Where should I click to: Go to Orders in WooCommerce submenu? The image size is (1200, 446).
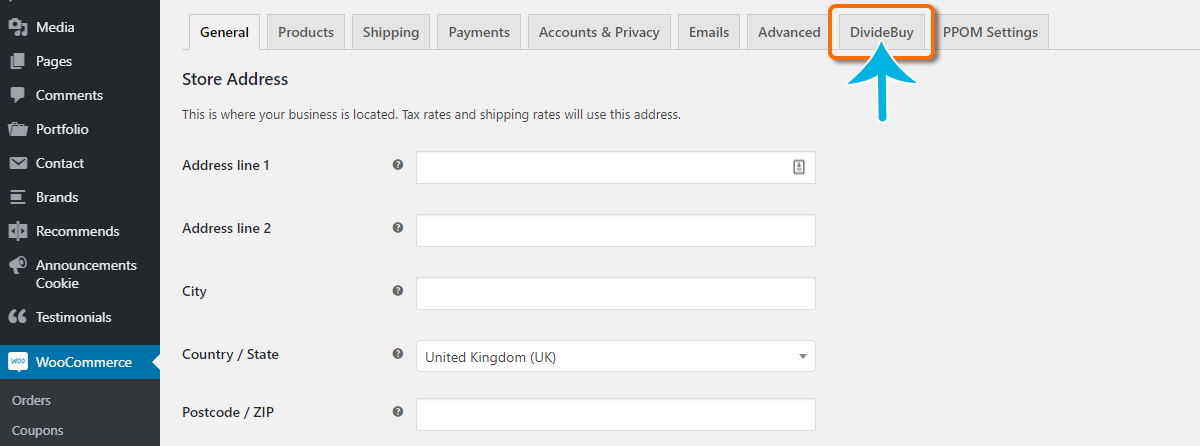(31, 400)
